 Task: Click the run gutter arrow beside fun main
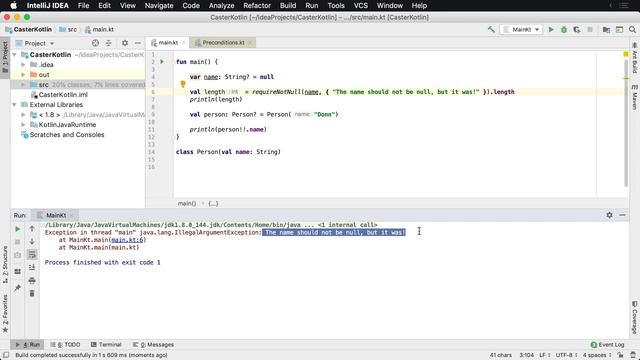point(162,62)
